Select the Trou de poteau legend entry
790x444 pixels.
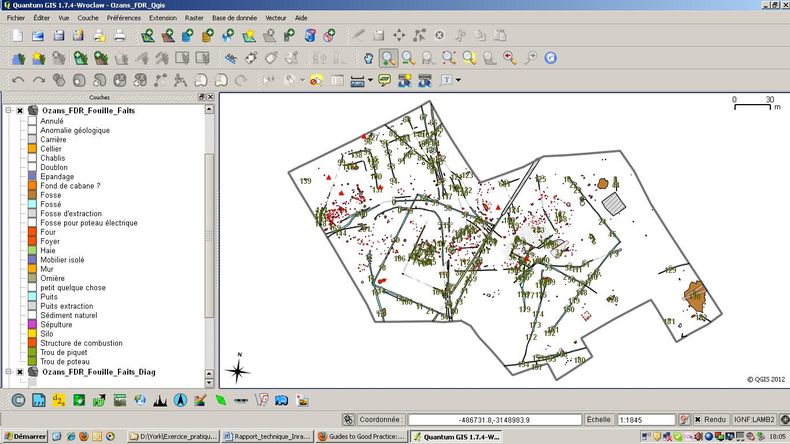65,361
